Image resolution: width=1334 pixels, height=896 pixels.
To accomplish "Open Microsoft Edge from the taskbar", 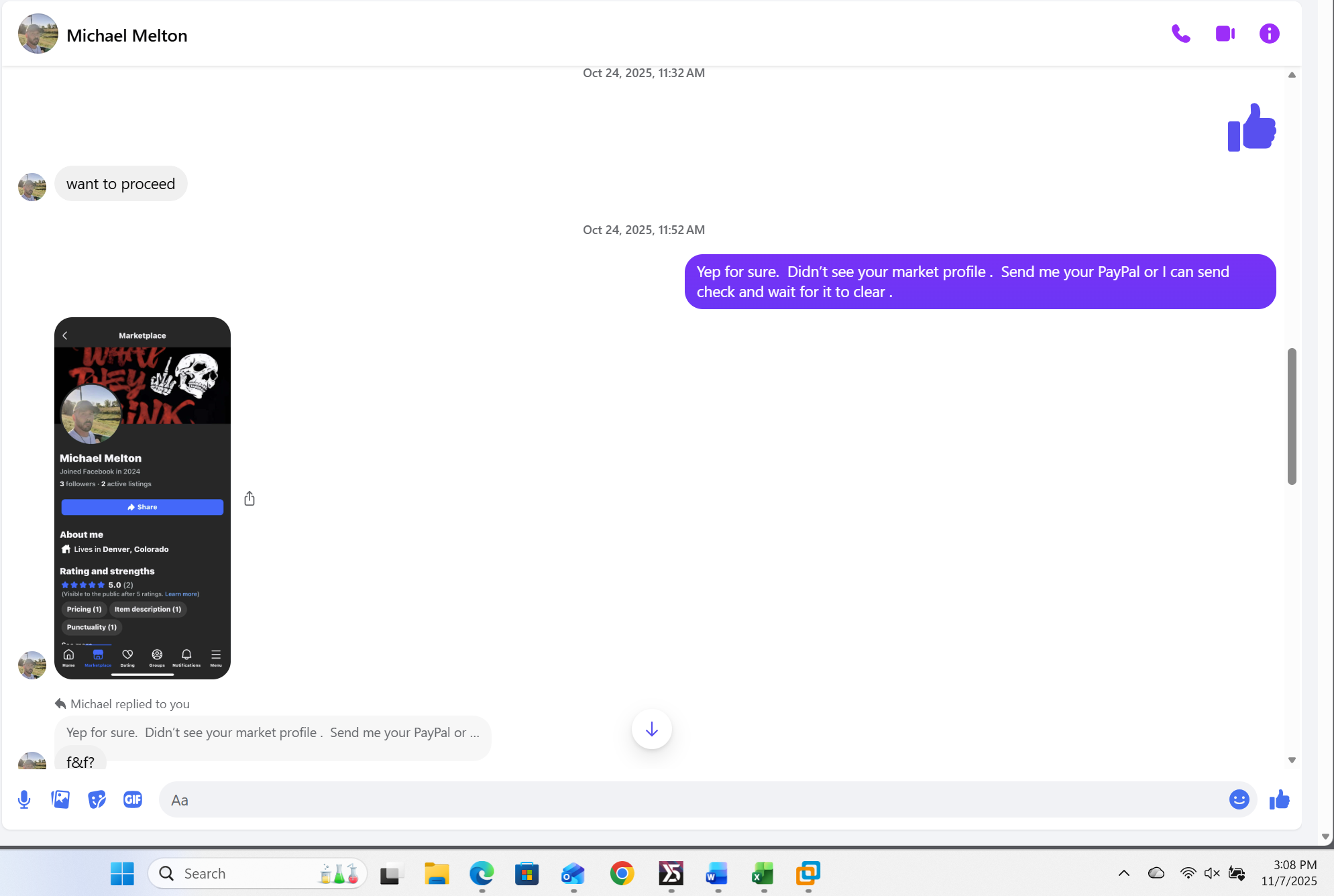I will (480, 873).
